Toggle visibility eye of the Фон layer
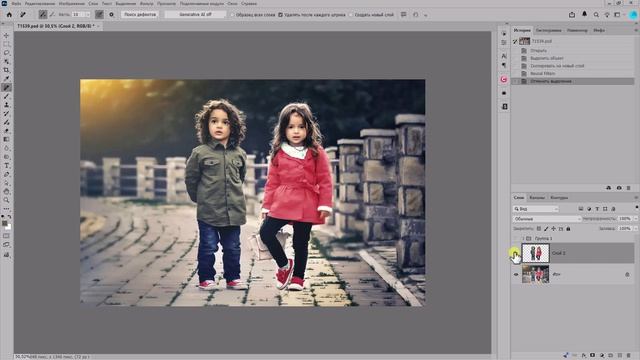Image resolution: width=640 pixels, height=360 pixels. [x=516, y=275]
